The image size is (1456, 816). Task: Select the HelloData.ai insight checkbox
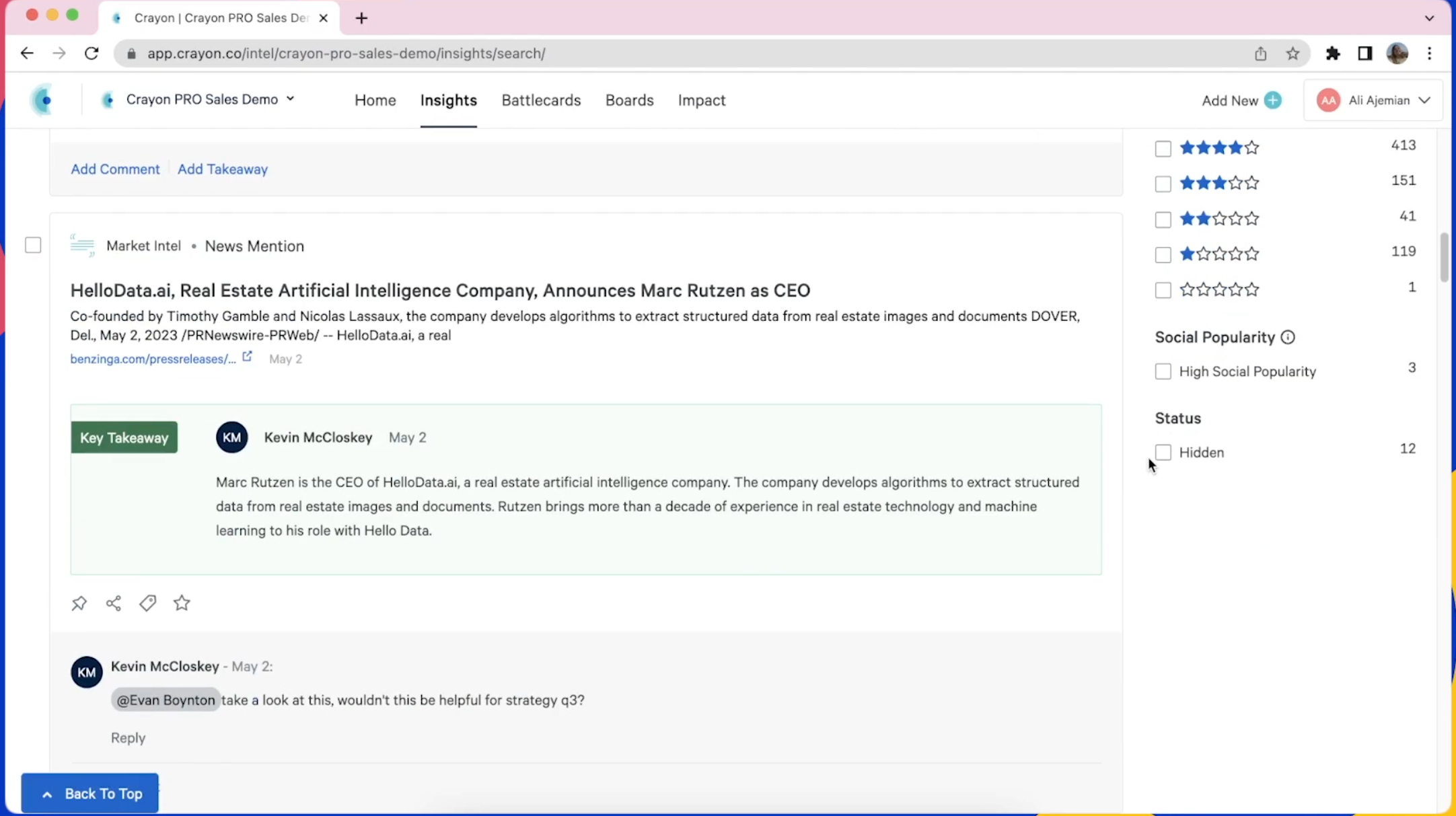pos(33,246)
